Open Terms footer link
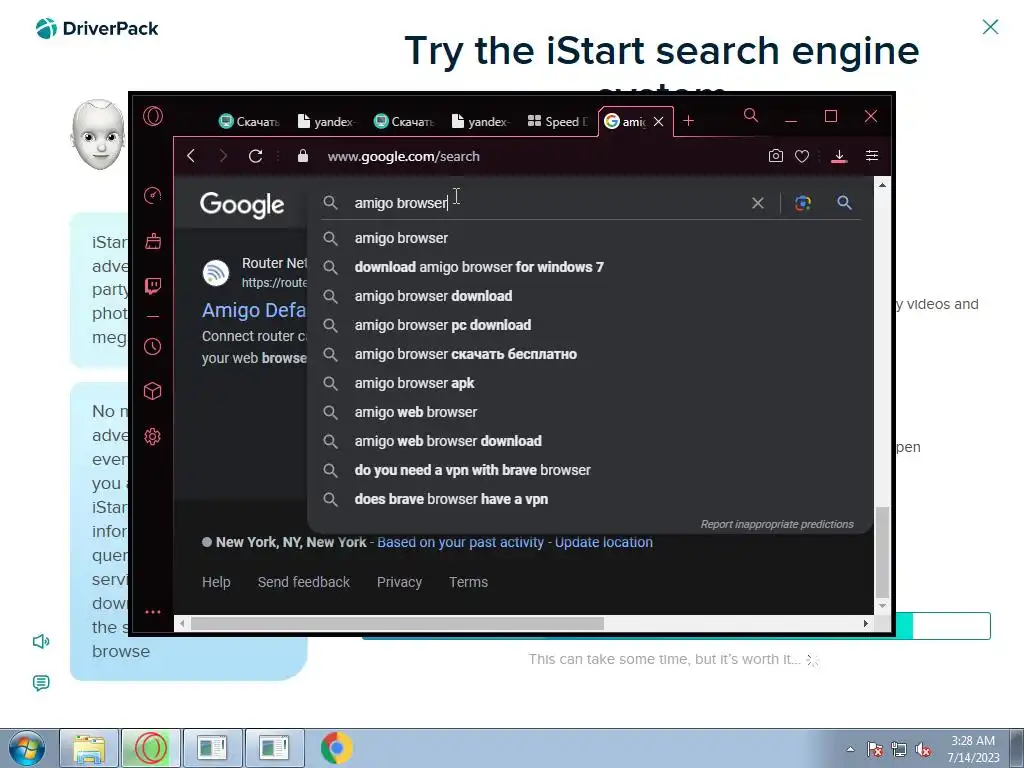1024x768 pixels. 468,582
